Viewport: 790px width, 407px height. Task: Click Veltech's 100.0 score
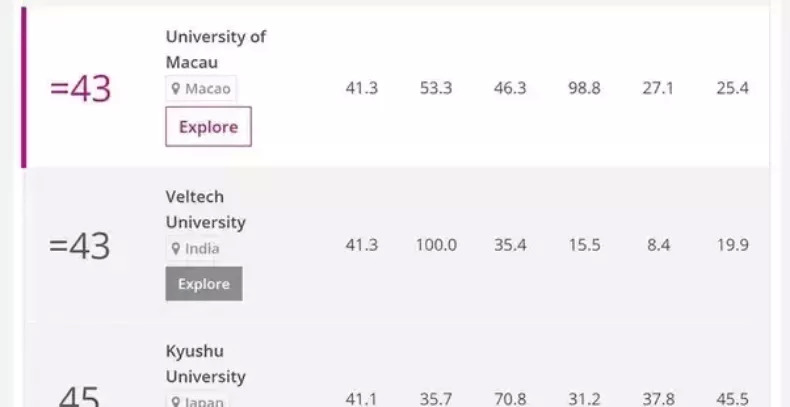(436, 245)
